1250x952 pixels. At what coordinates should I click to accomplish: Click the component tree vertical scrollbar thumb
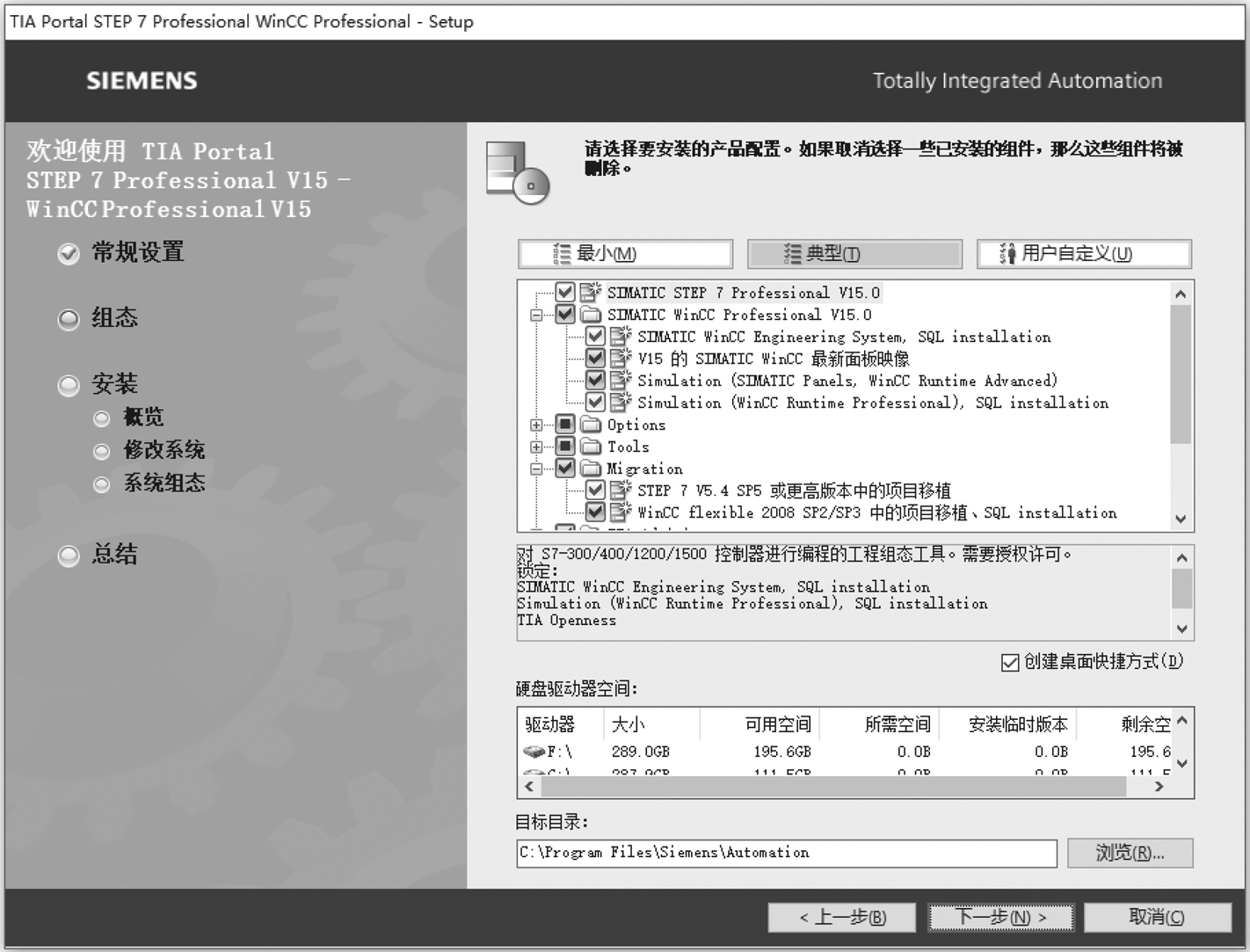pyautogui.click(x=1181, y=376)
